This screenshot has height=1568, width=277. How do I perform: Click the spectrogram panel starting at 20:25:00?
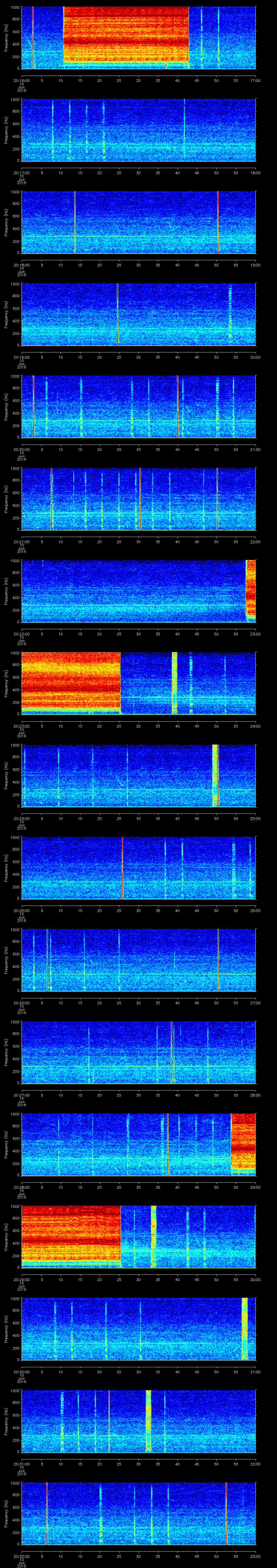click(139, 868)
